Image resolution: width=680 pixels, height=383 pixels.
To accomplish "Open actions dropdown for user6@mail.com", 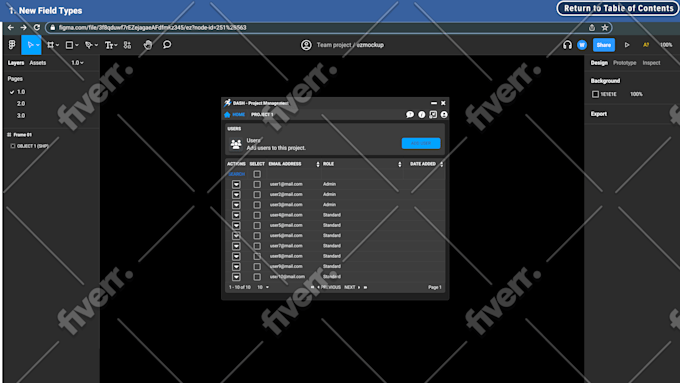I will coord(236,236).
